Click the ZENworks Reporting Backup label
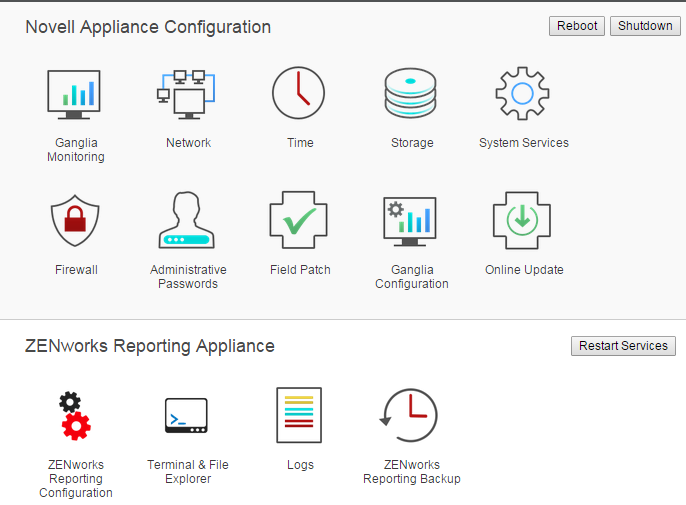Viewport: 686px width, 505px height. click(x=412, y=471)
